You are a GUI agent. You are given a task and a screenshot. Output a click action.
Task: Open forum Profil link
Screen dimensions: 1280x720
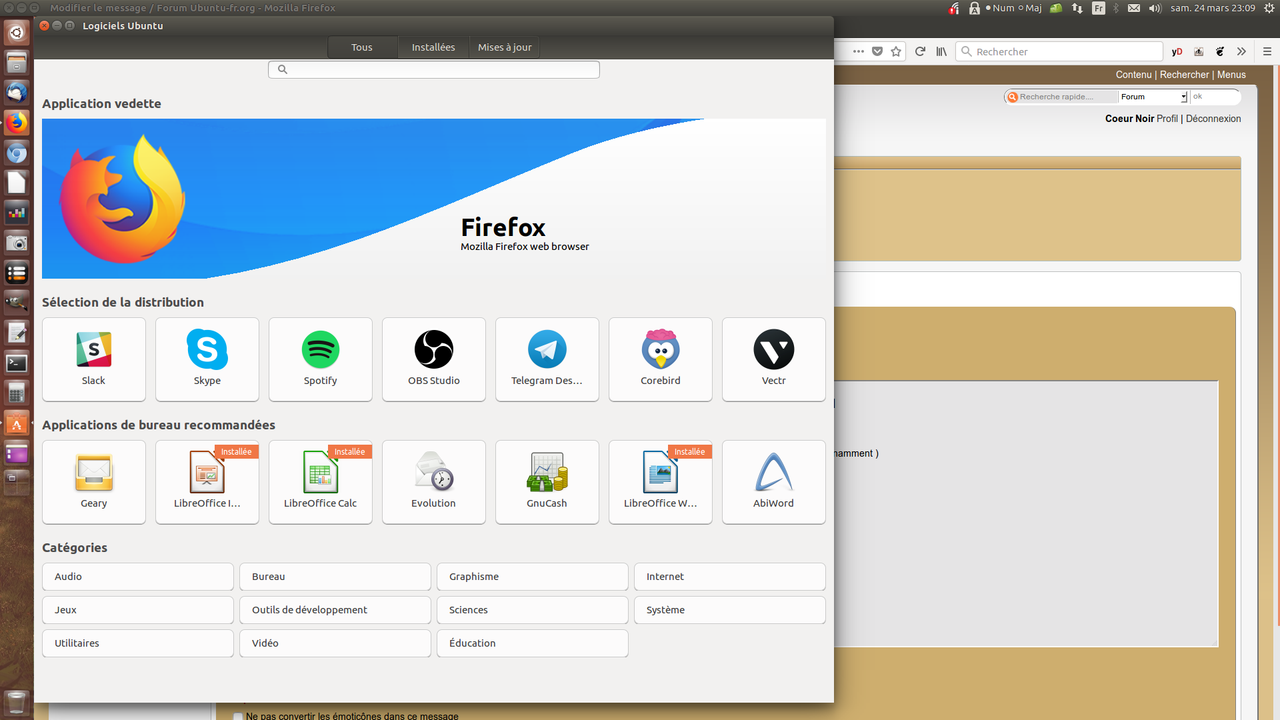coord(1167,119)
